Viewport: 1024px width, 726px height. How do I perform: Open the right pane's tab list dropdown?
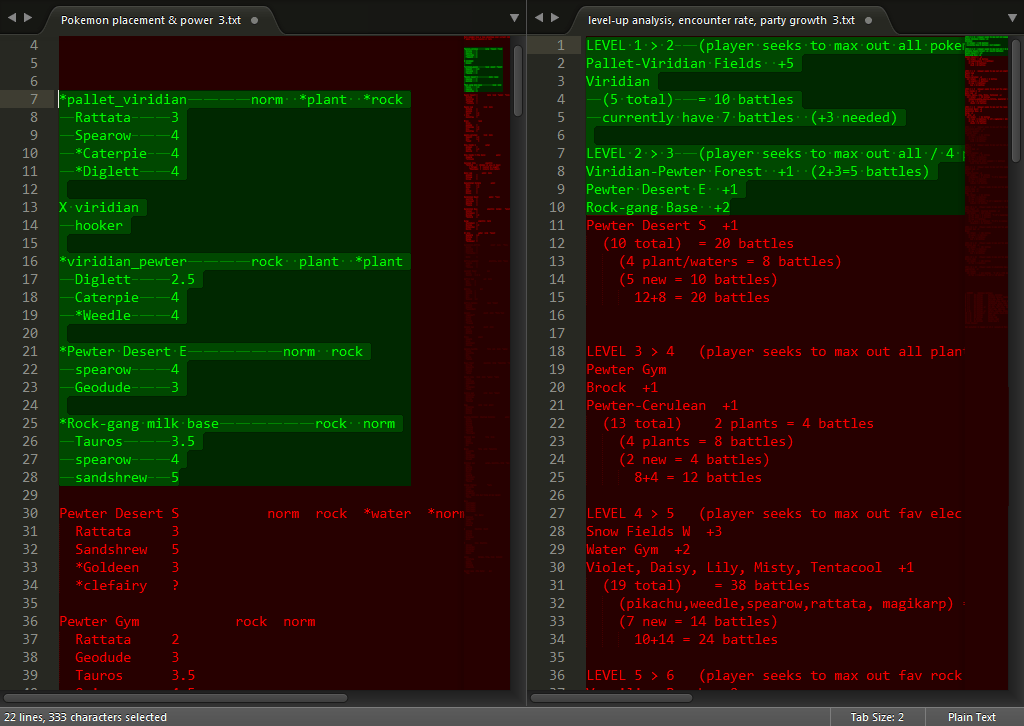(1012, 18)
